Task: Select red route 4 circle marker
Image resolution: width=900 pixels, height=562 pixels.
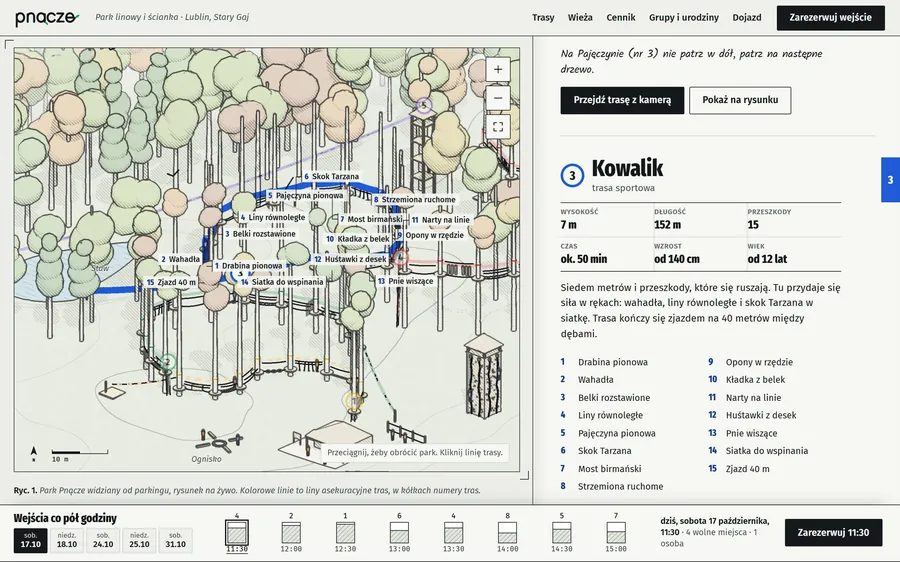Action: coord(400,257)
